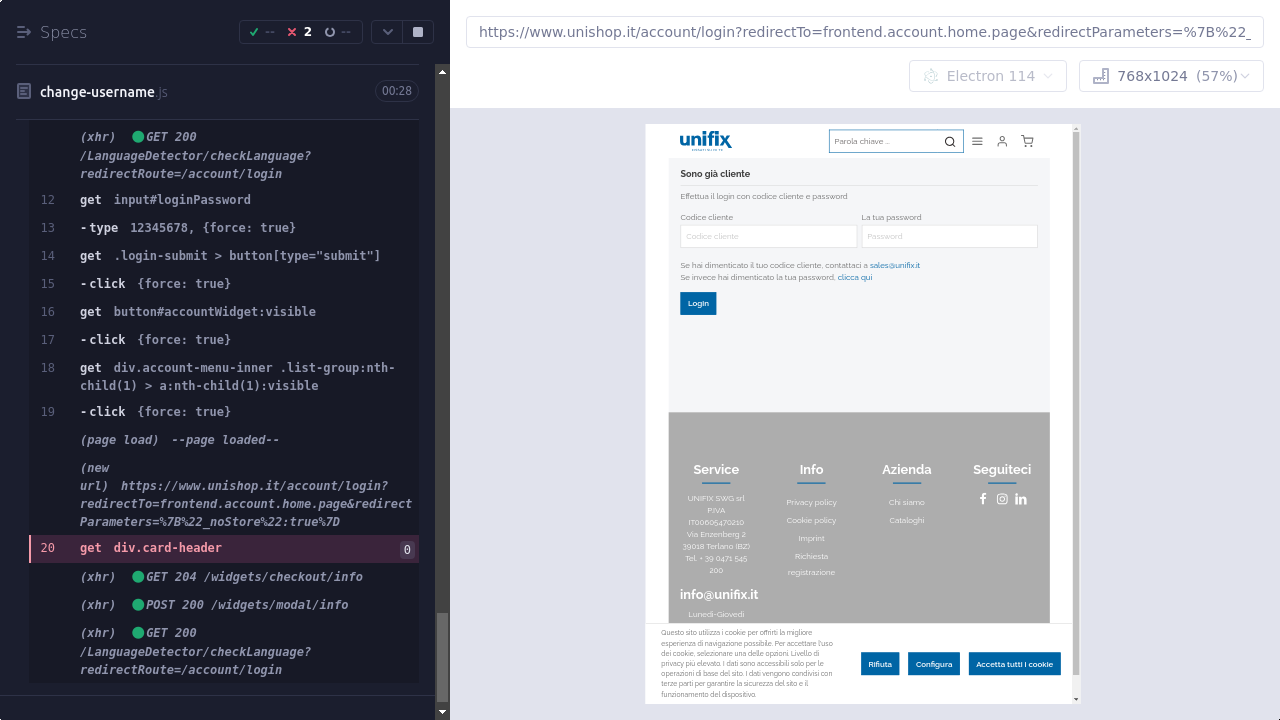The width and height of the screenshot is (1280, 720).
Task: Click the account user icon
Action: click(x=1002, y=142)
